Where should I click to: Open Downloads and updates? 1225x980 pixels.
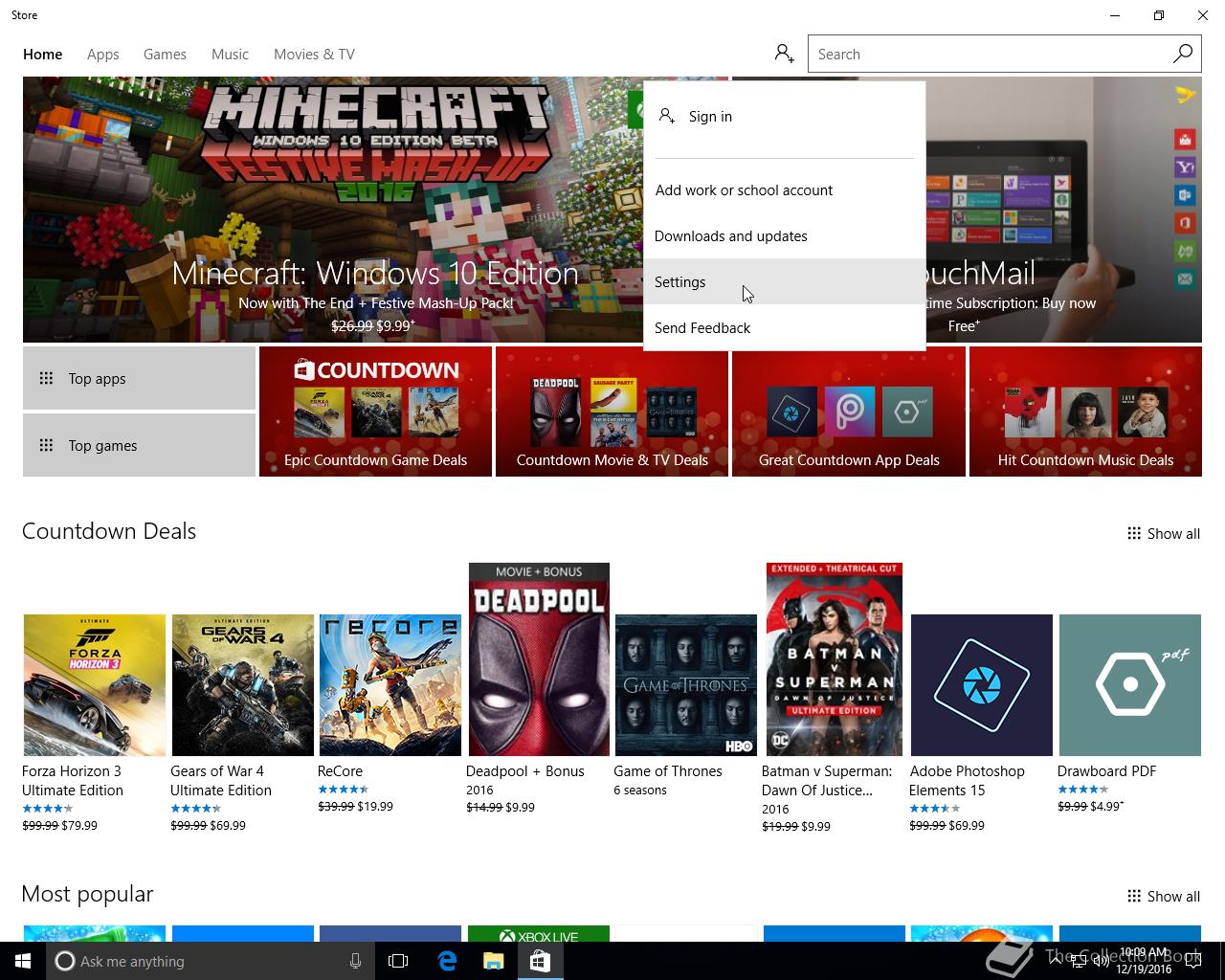(x=785, y=235)
